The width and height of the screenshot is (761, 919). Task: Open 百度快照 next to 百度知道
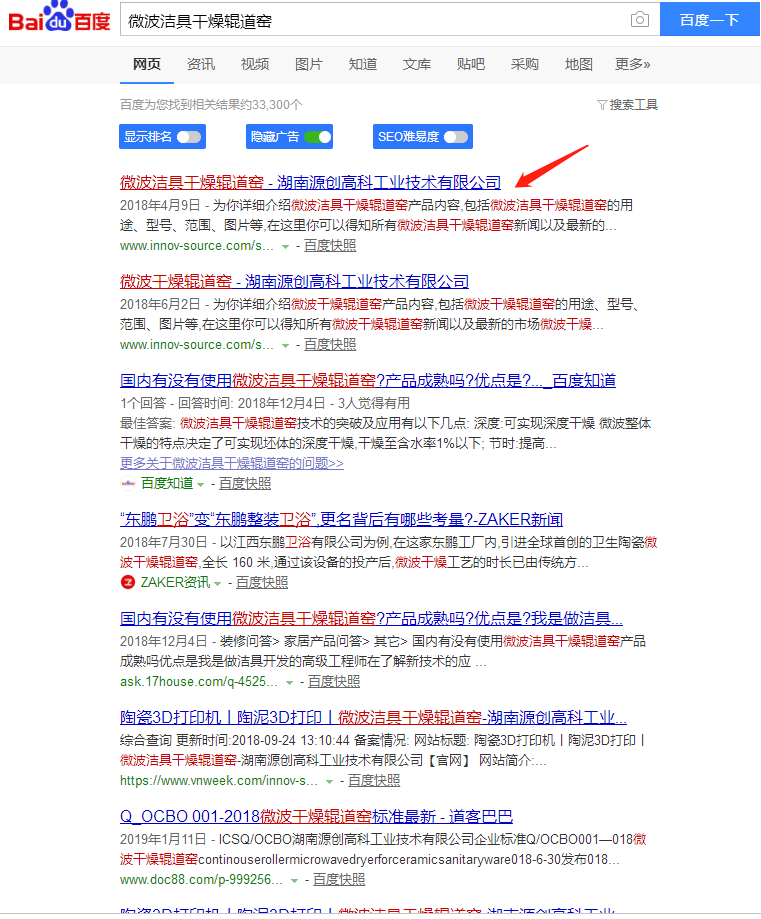[244, 484]
